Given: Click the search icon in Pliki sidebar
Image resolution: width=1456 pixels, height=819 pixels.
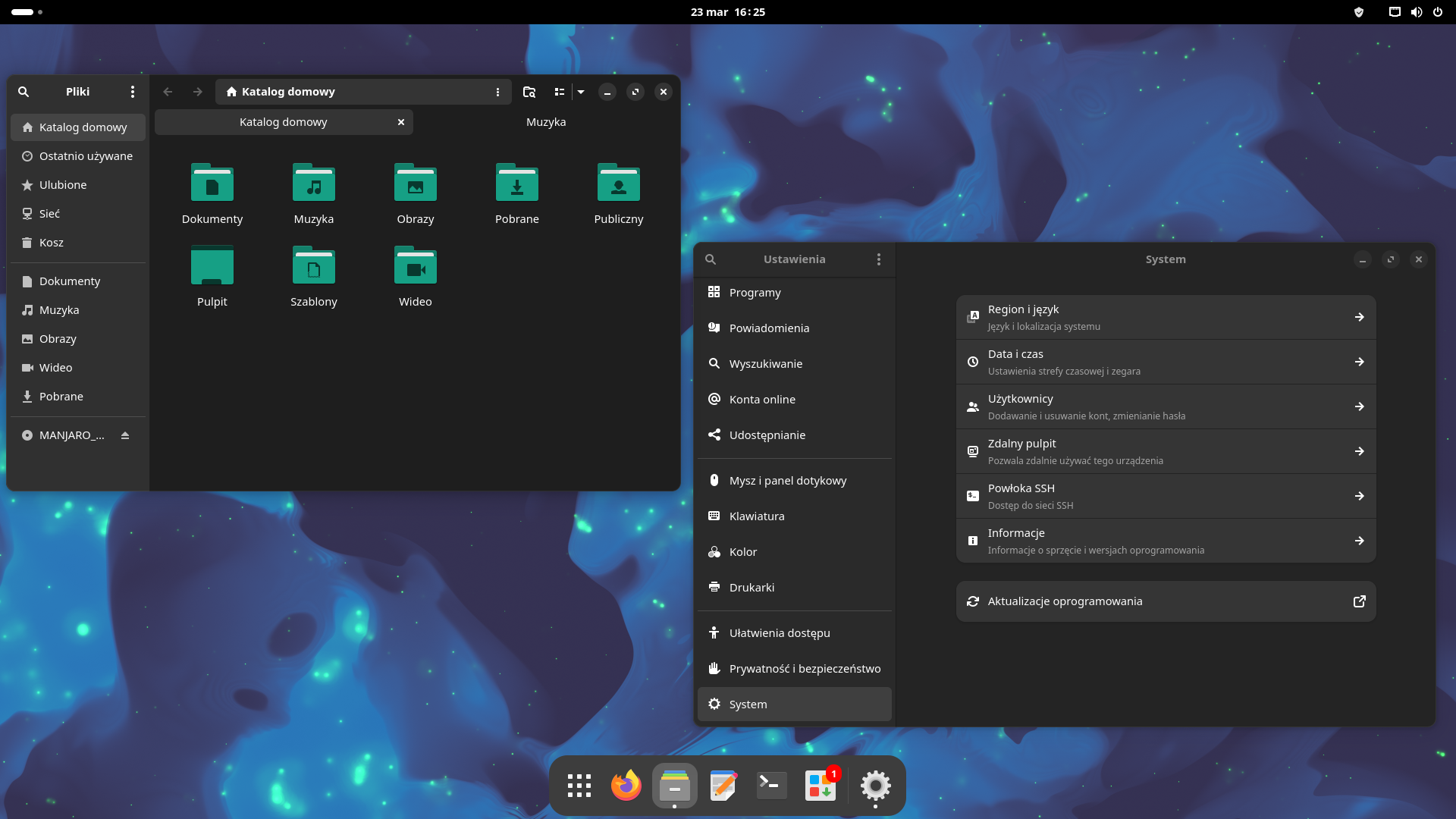Looking at the screenshot, I should [24, 92].
